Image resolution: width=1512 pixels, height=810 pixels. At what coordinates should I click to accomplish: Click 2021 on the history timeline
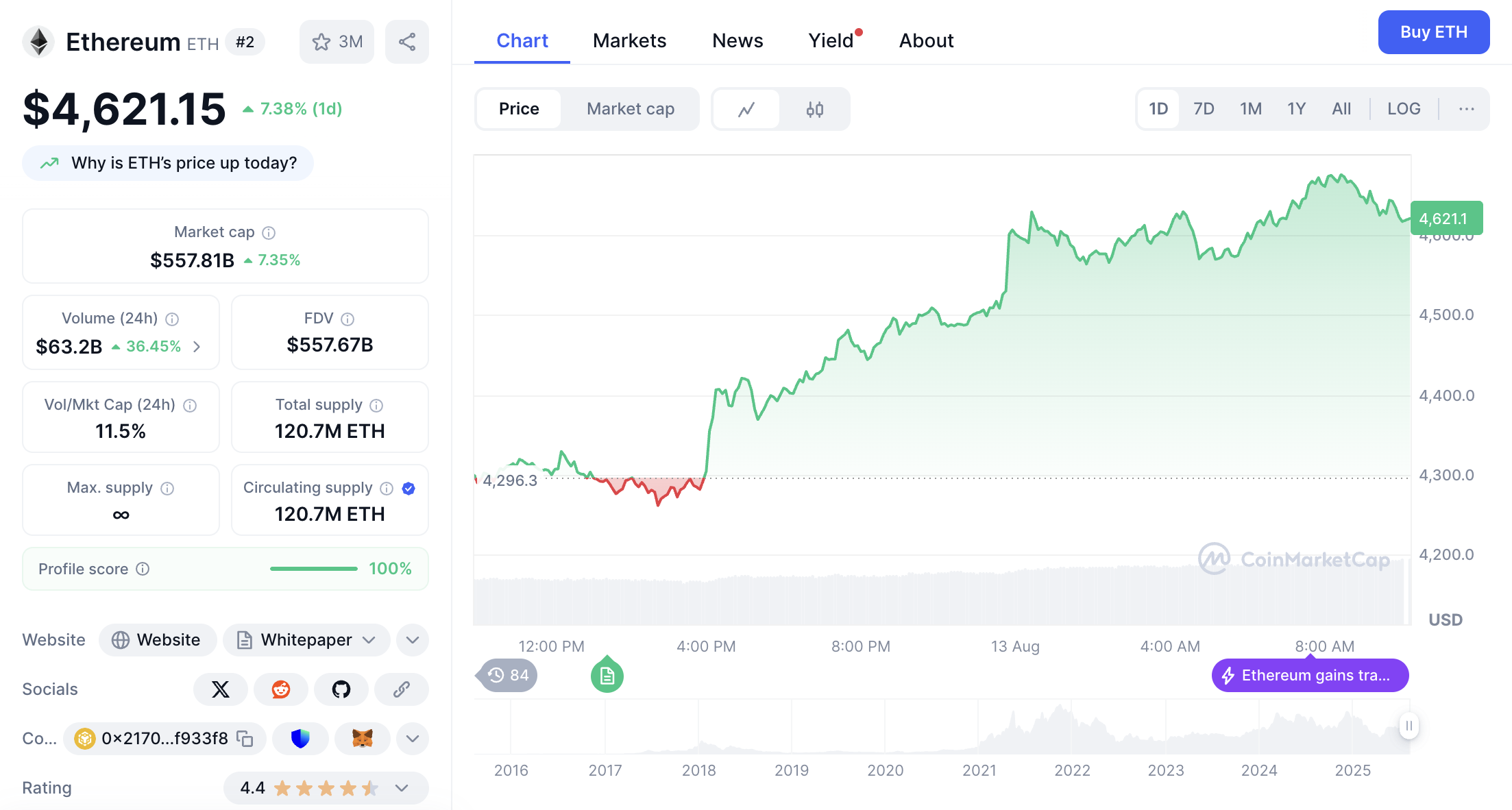click(x=979, y=770)
